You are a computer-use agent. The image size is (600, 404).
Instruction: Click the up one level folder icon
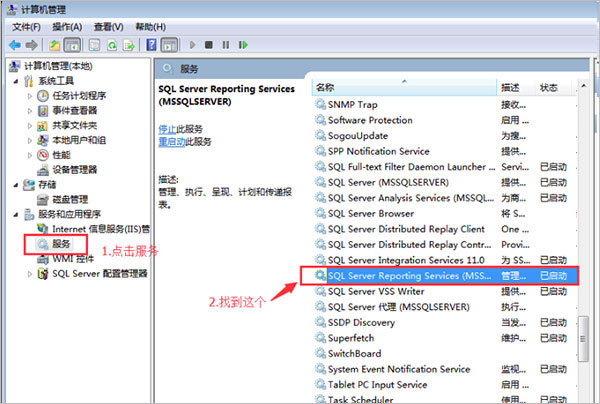coord(53,45)
